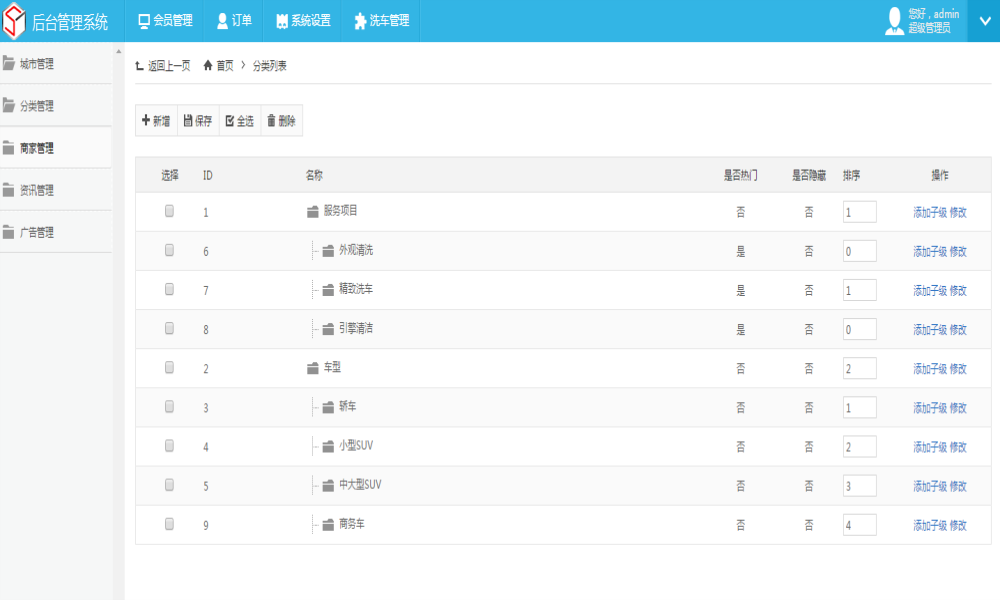
Task: Check the checkbox for row ID 4
Action: [169, 445]
